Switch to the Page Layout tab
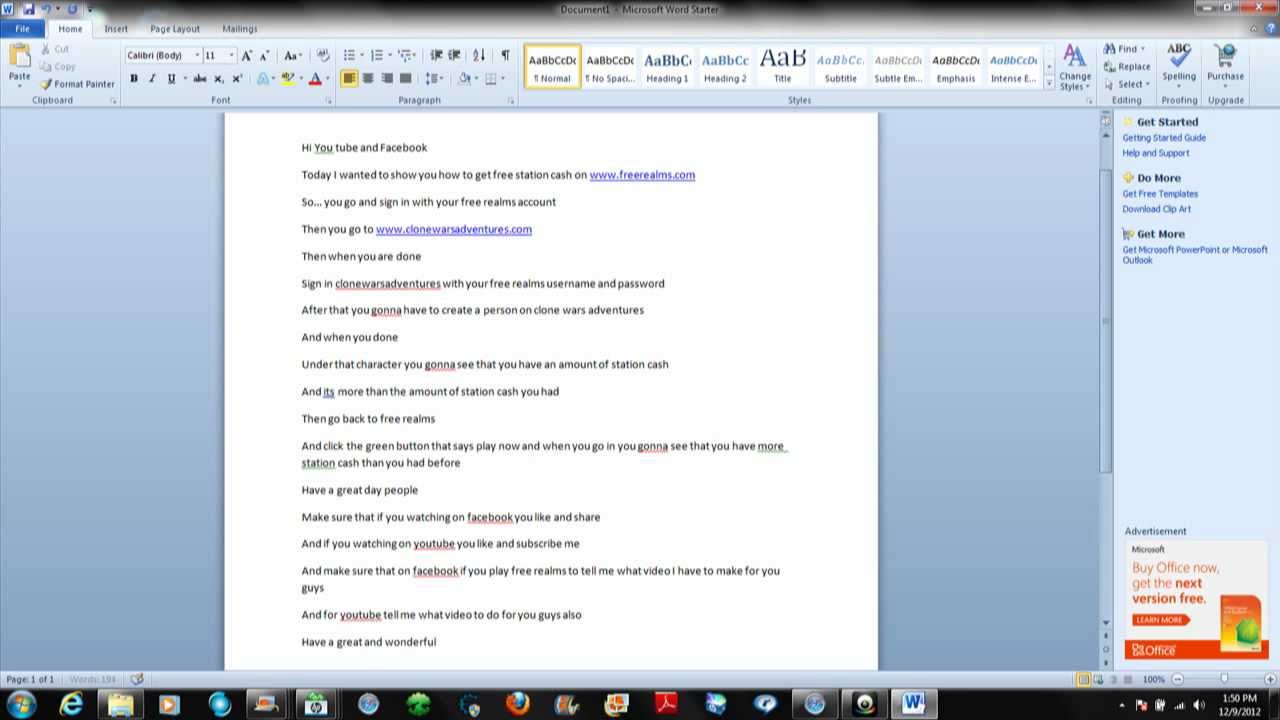This screenshot has height=720, width=1280. pos(175,29)
